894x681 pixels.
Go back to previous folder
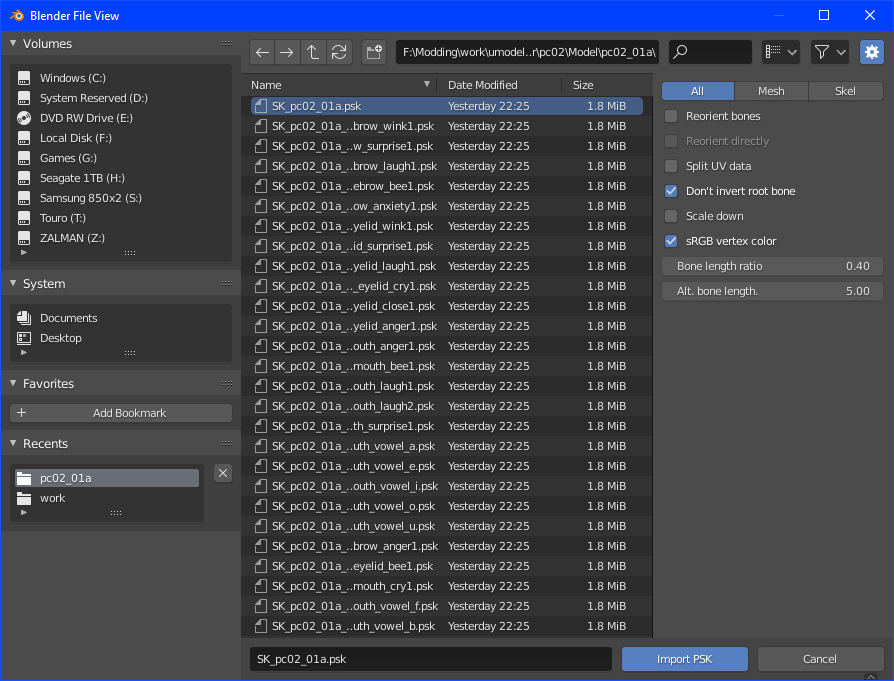(262, 52)
